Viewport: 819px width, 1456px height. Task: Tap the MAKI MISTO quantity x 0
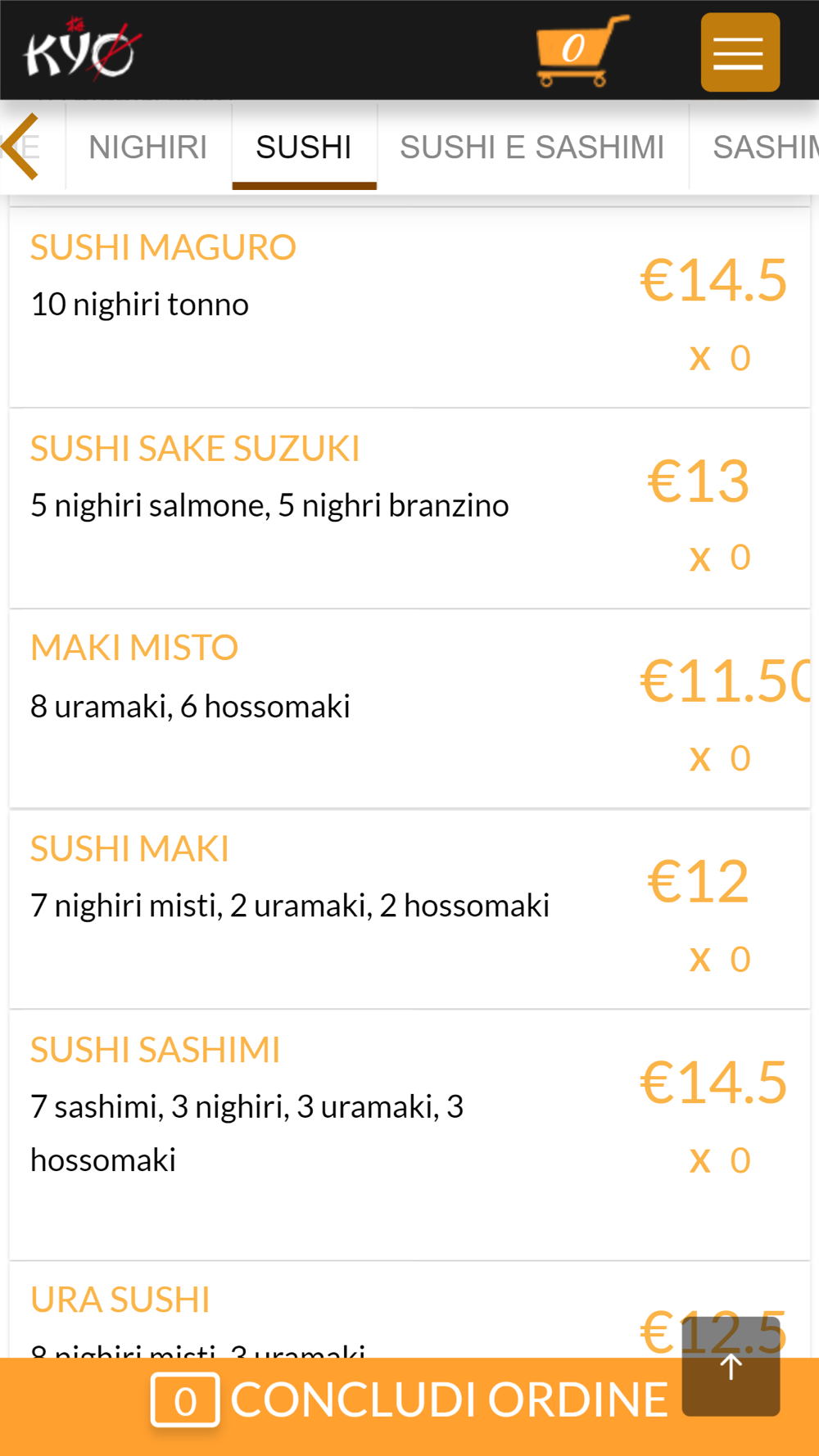click(x=720, y=757)
